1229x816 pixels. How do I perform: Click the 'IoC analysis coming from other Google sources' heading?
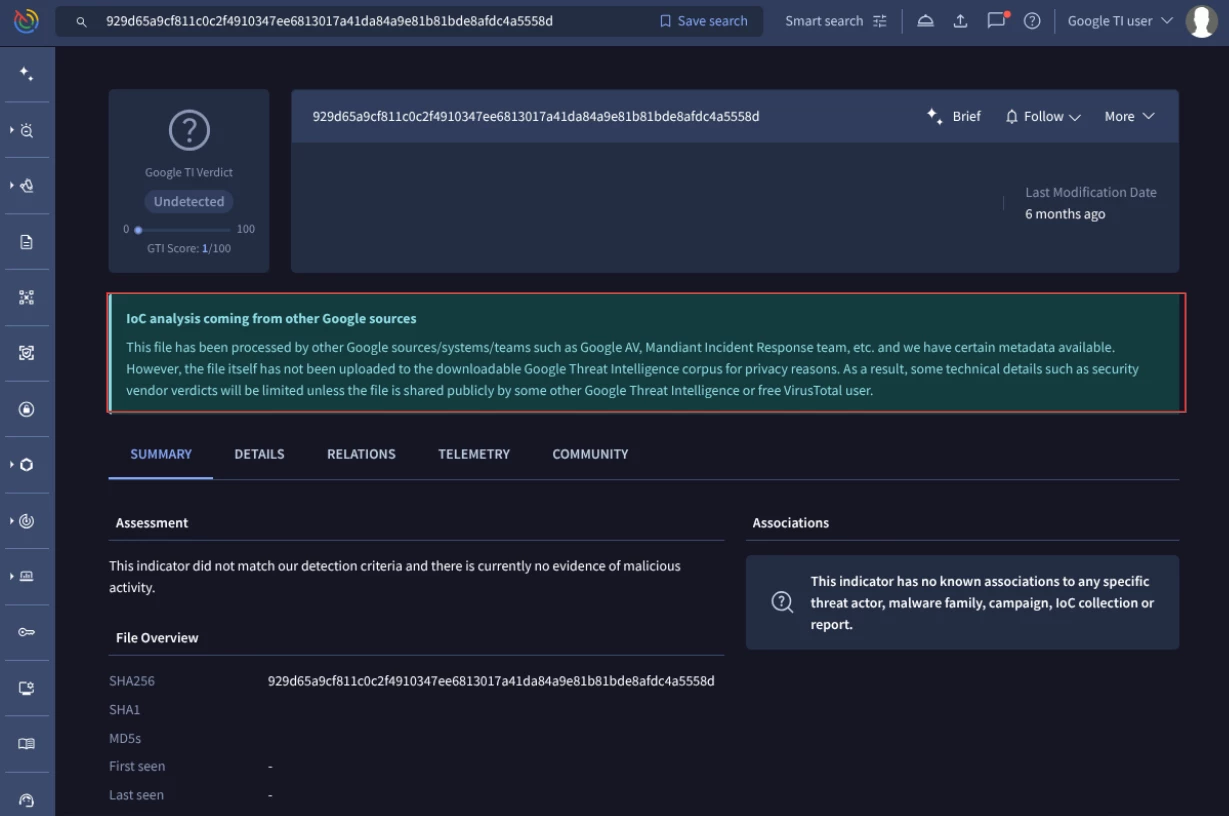pyautogui.click(x=271, y=319)
